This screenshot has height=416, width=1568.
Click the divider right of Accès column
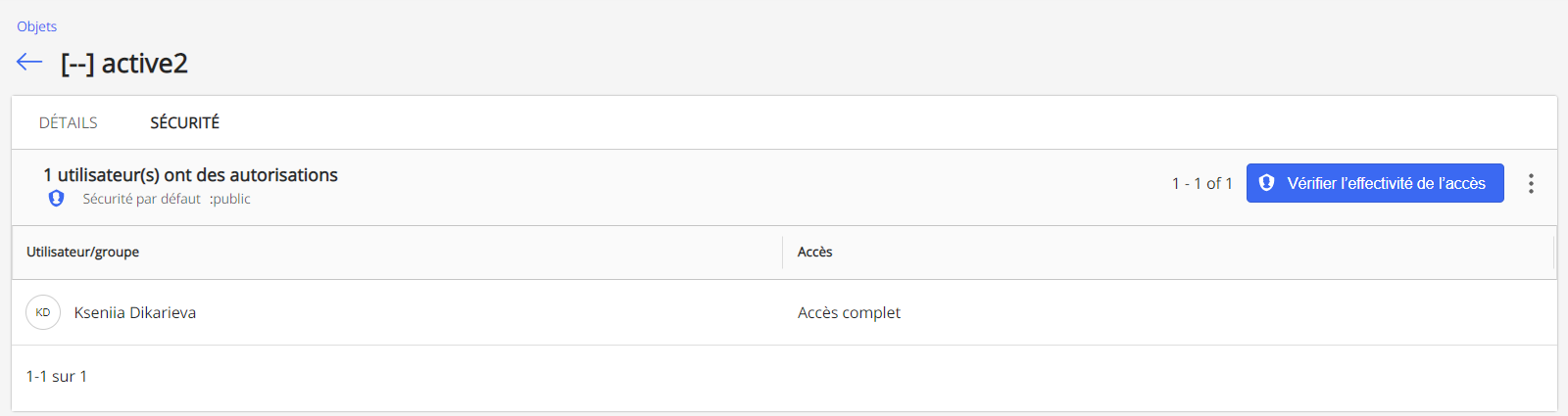click(1554, 252)
